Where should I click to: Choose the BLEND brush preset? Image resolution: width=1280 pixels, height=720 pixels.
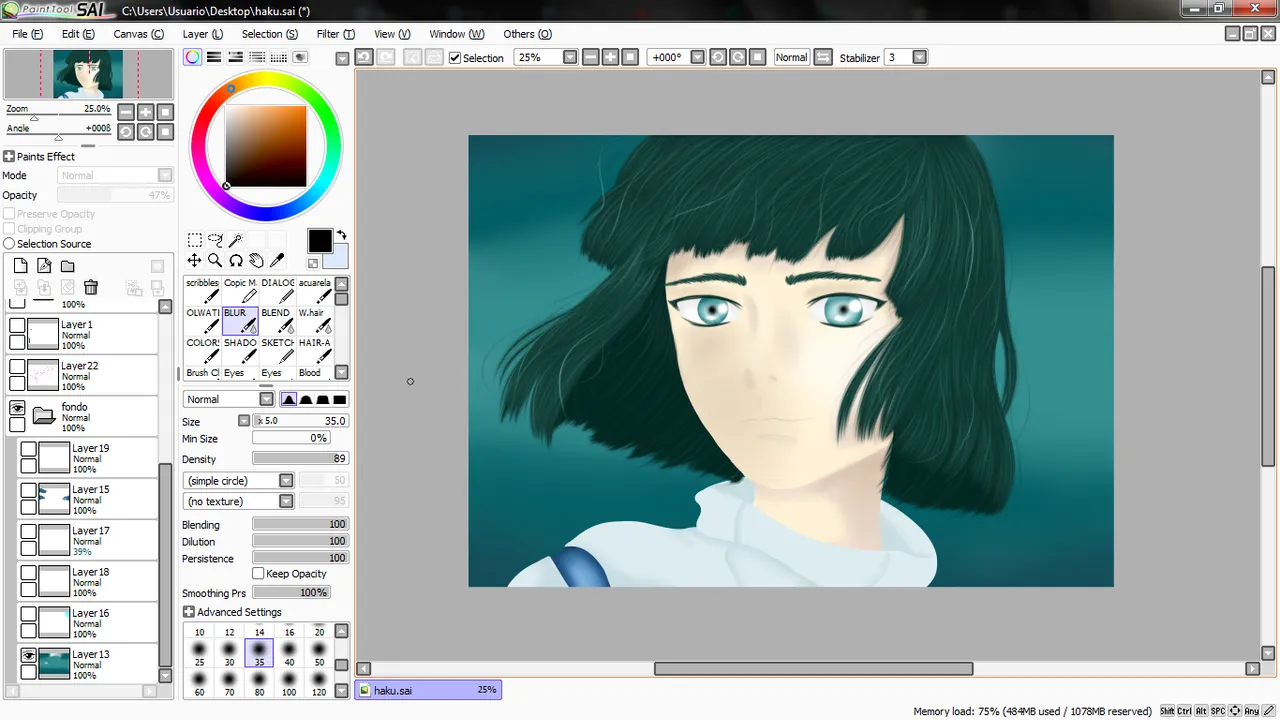coord(276,320)
